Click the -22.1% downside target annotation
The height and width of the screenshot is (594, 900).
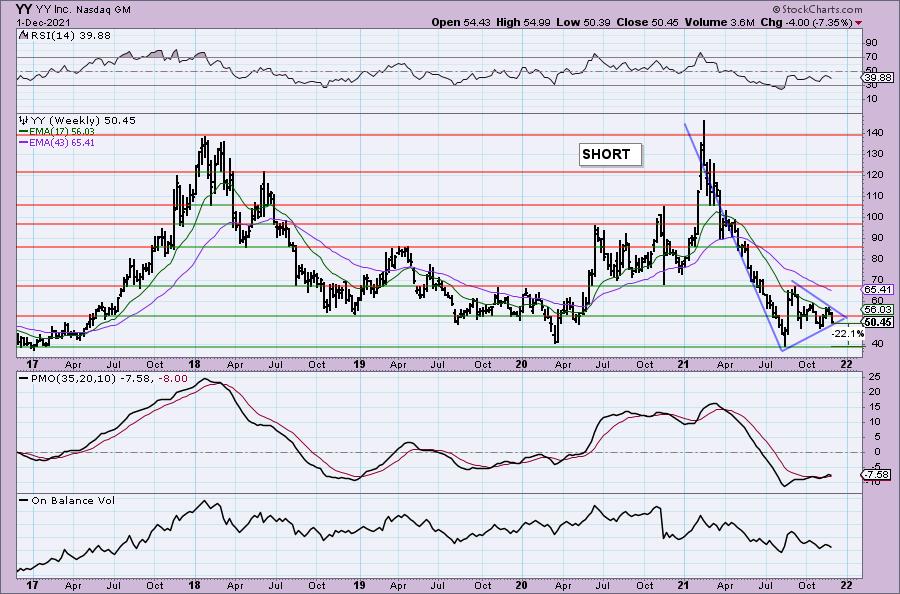coord(848,333)
